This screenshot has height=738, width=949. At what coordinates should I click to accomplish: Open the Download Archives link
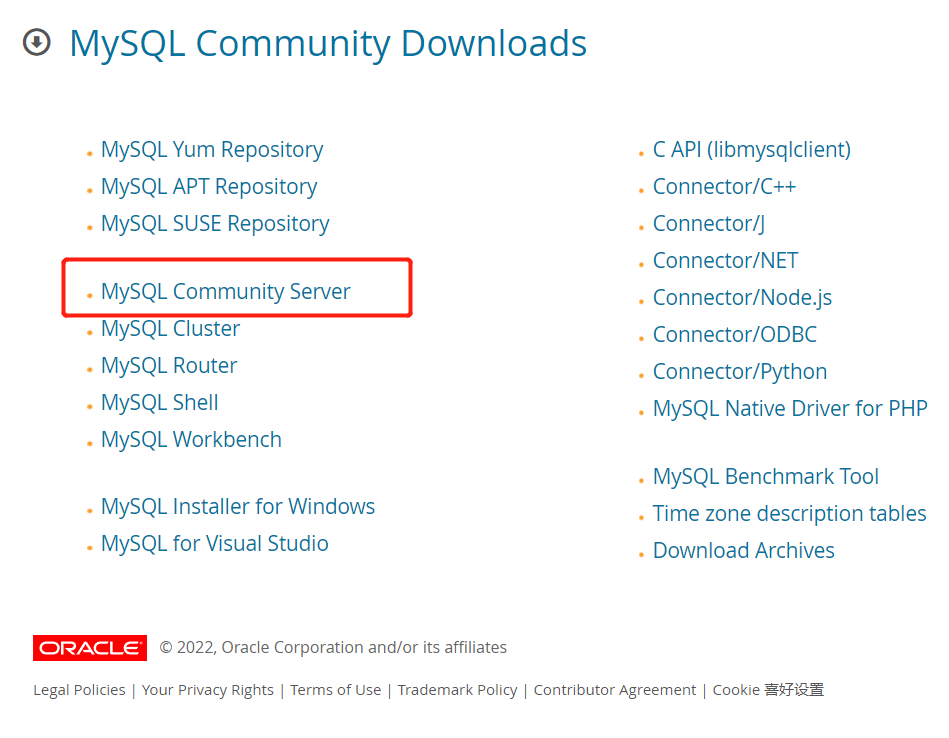click(x=743, y=550)
